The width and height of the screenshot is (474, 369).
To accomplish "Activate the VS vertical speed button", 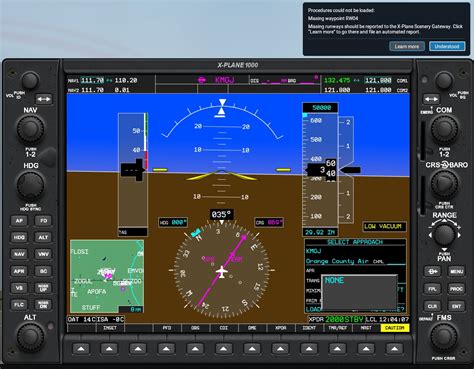I will (19, 288).
